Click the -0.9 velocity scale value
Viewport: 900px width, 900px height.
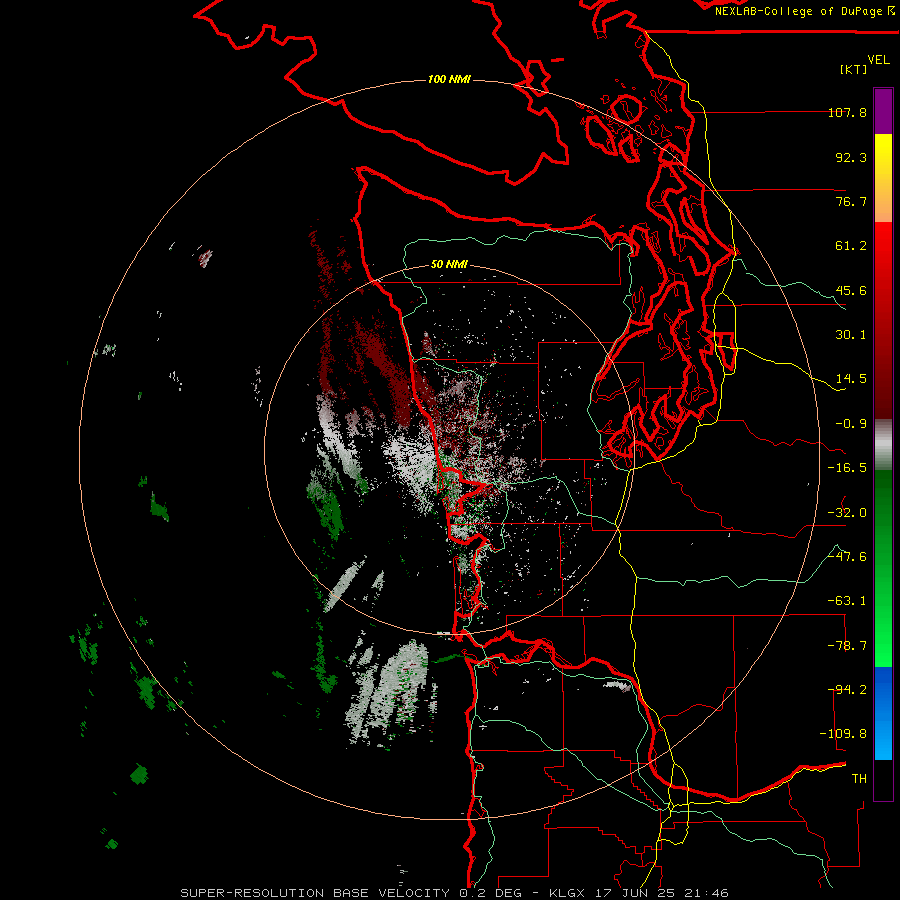(x=851, y=424)
